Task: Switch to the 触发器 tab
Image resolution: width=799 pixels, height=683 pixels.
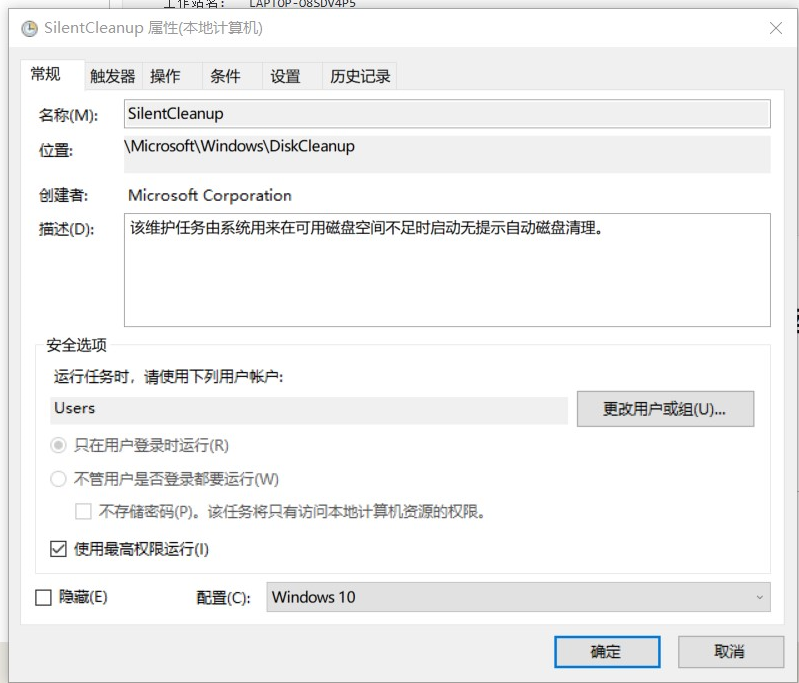Action: (x=113, y=76)
